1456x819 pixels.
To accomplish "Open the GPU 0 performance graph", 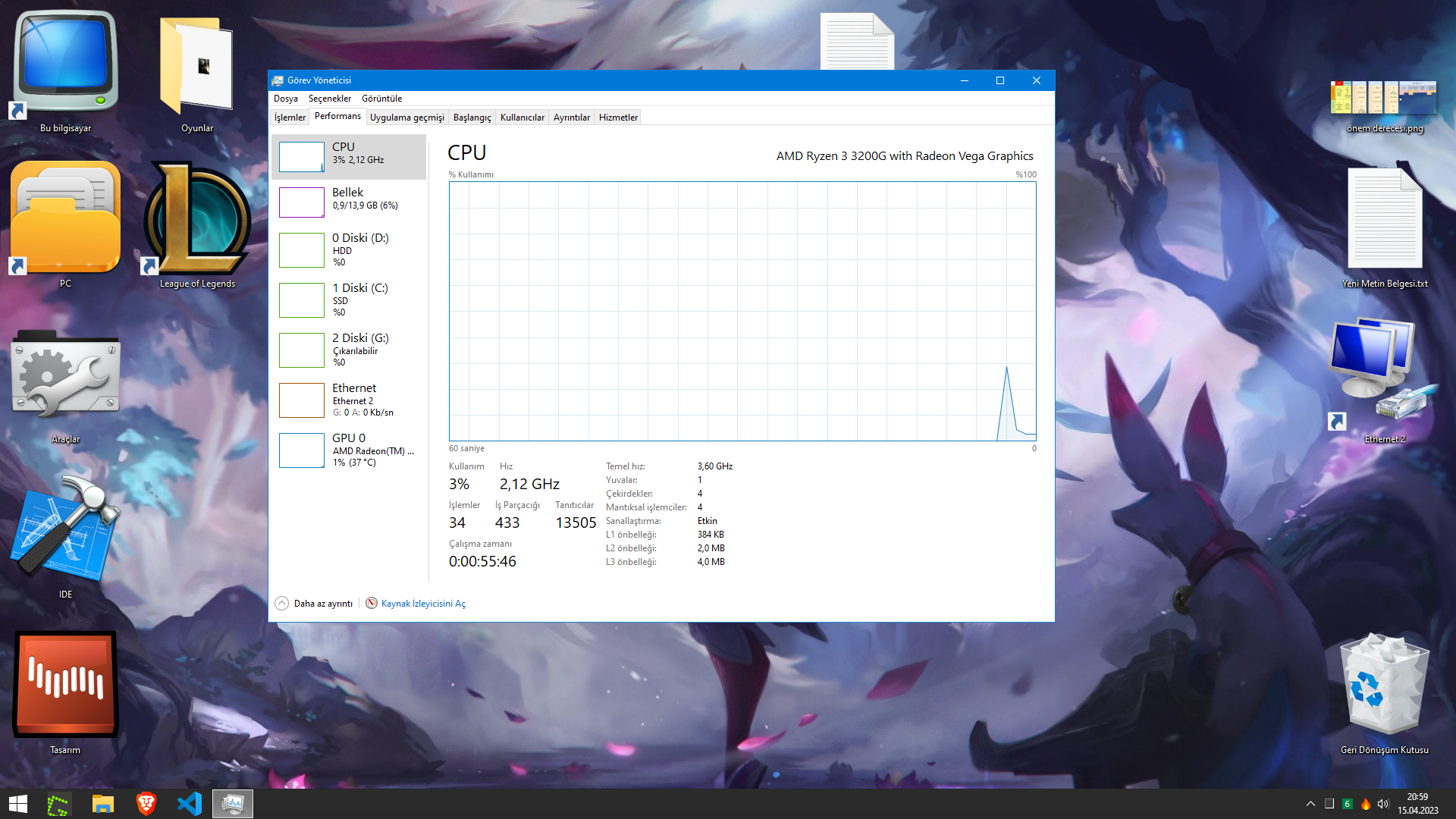I will click(x=301, y=450).
